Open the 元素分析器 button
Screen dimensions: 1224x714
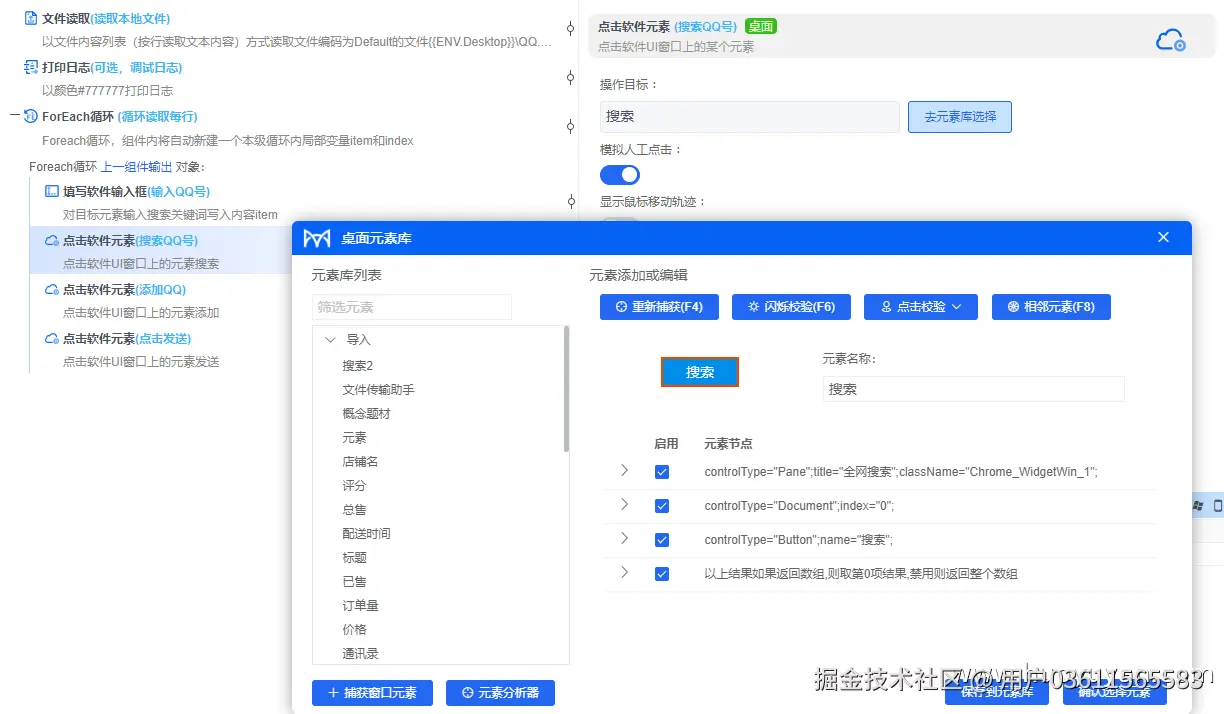[500, 692]
